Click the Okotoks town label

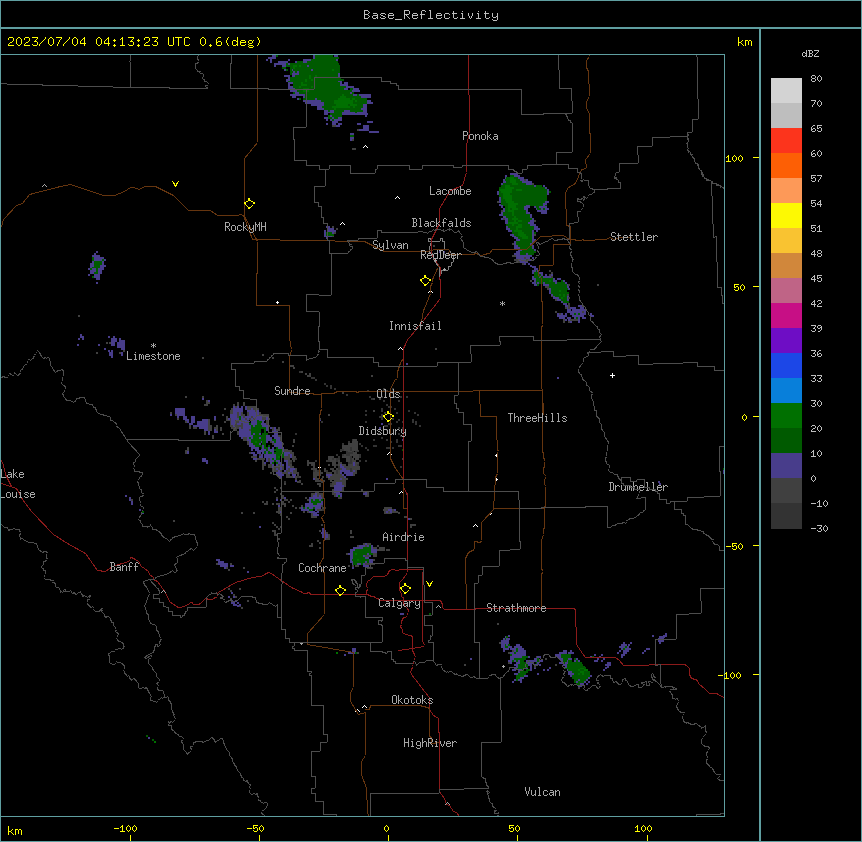(412, 700)
